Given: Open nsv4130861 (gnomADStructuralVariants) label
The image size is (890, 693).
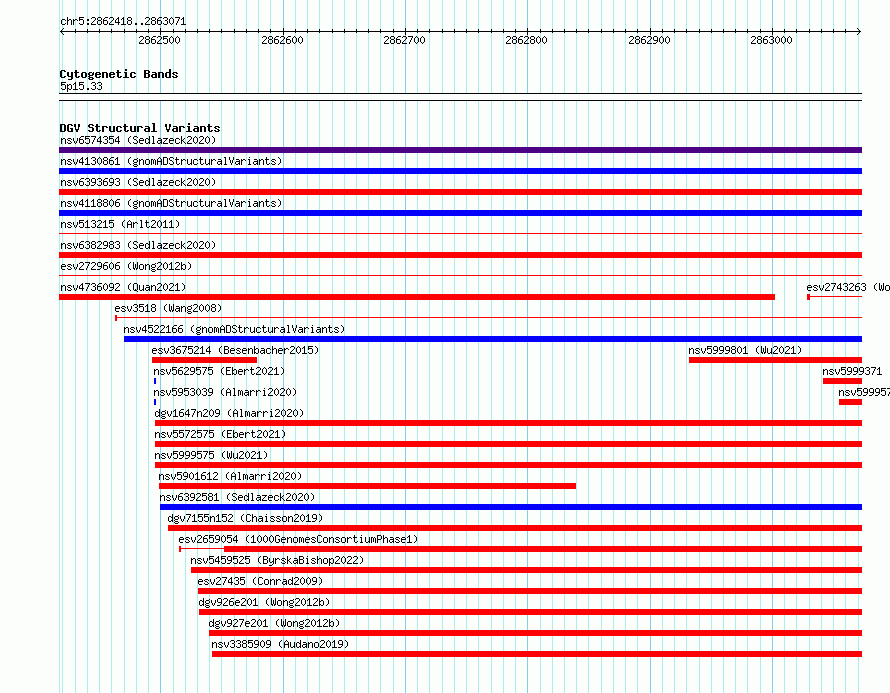Looking at the screenshot, I should [171, 161].
